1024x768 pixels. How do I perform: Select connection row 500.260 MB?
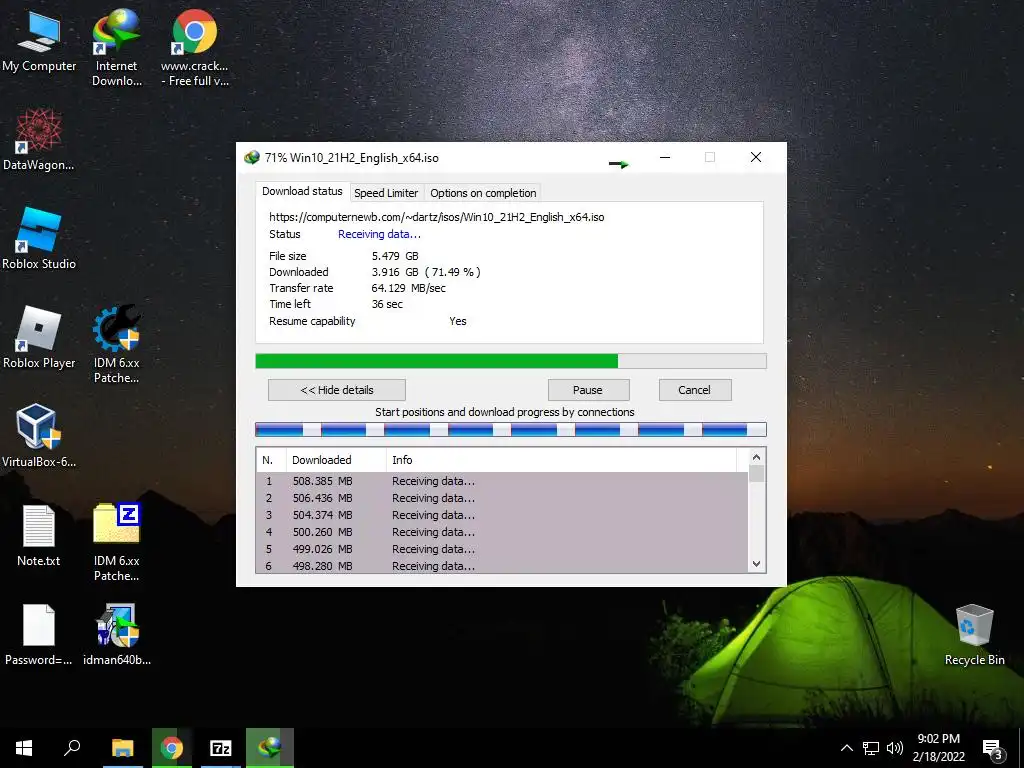click(x=502, y=532)
